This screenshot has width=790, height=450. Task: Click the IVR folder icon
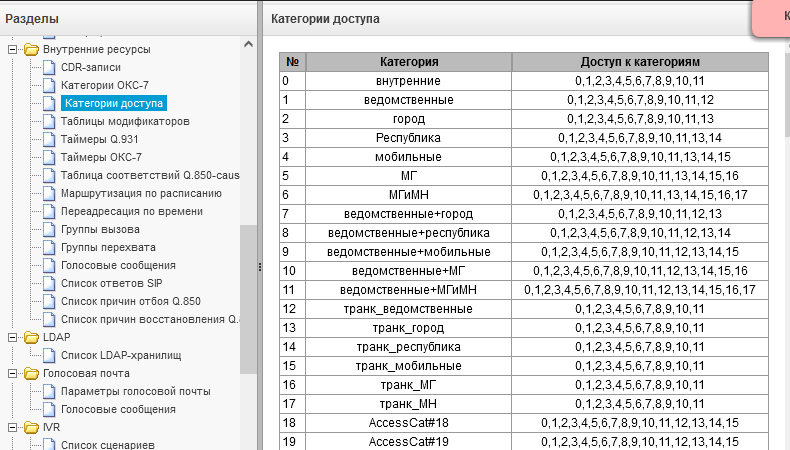click(x=31, y=427)
